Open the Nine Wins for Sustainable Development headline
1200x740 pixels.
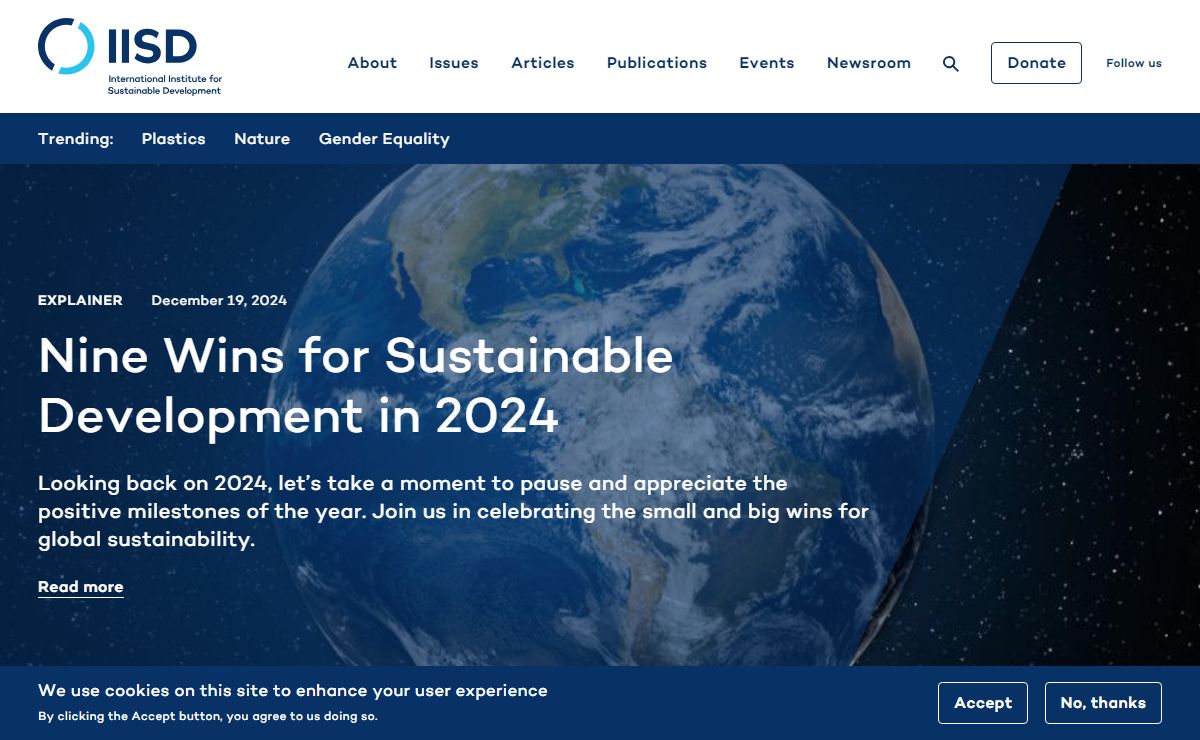pyautogui.click(x=356, y=385)
